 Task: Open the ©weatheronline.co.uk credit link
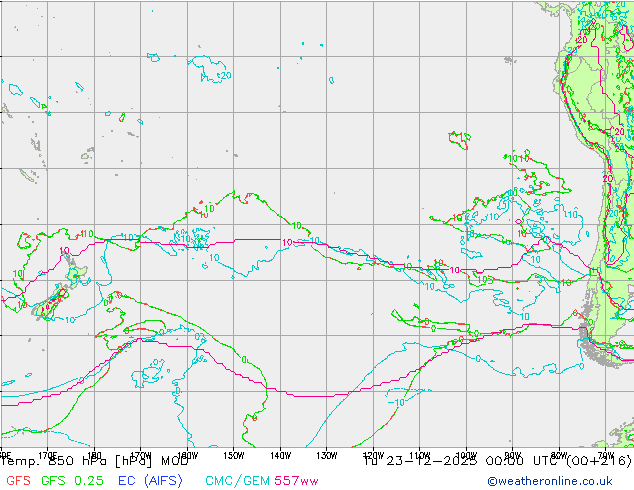pyautogui.click(x=550, y=481)
